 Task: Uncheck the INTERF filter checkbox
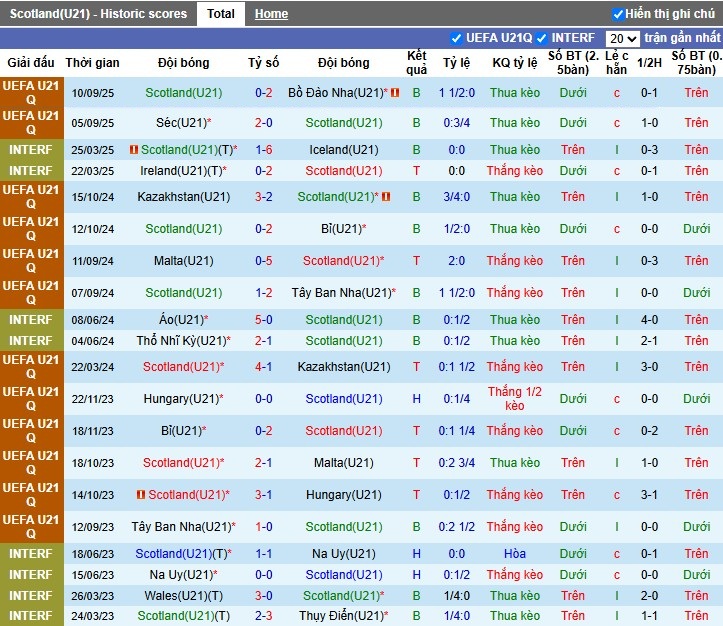pyautogui.click(x=542, y=38)
